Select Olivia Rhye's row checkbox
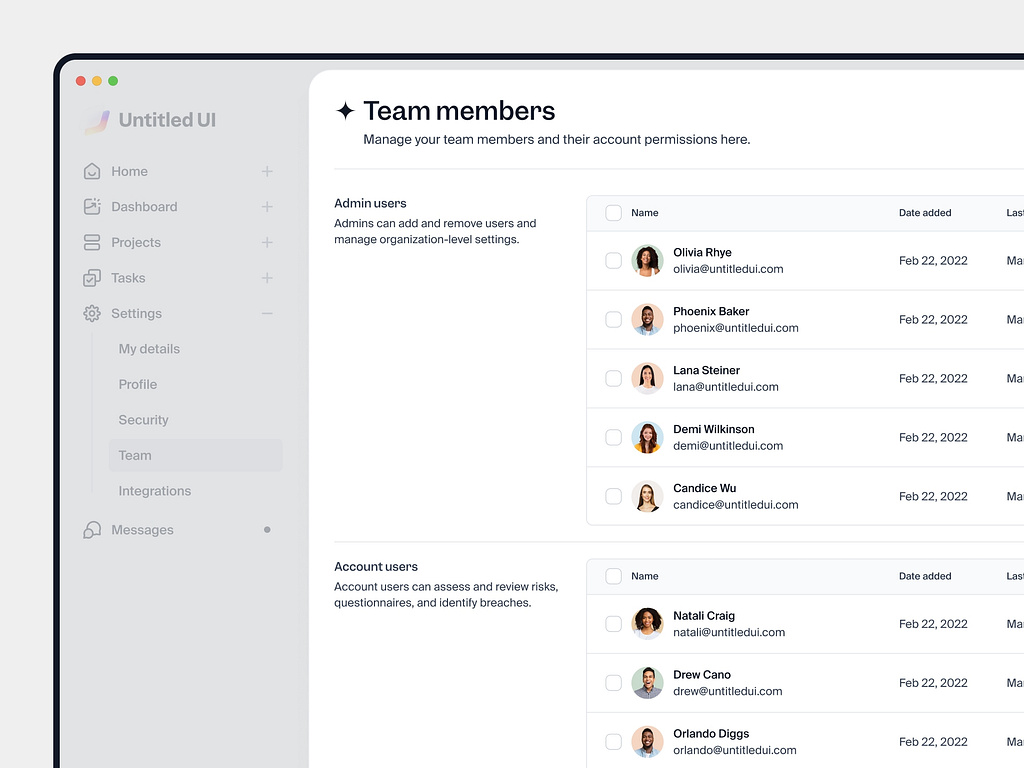Viewport: 1024px width, 768px height. (x=613, y=260)
